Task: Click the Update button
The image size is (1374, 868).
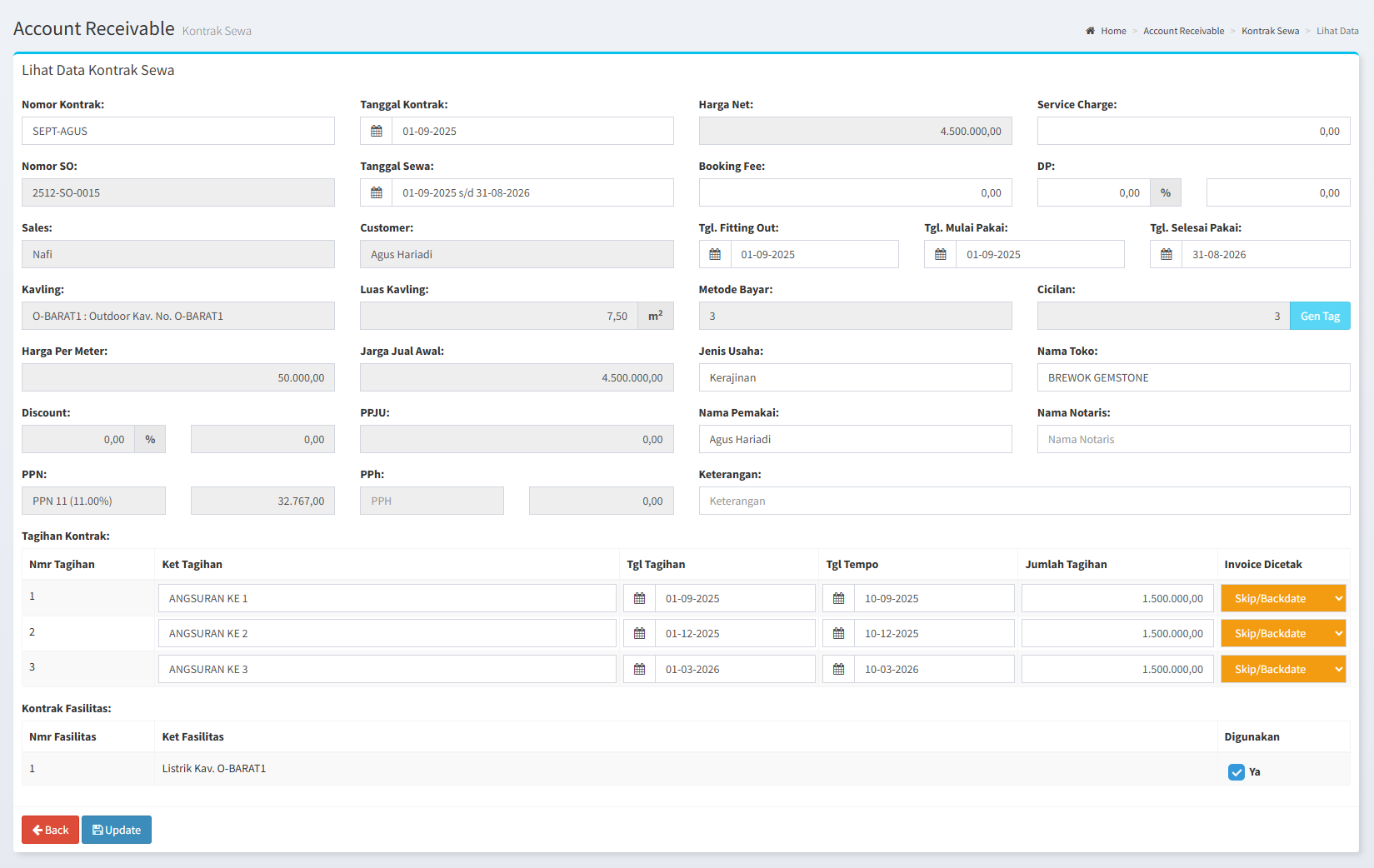Action: tap(117, 831)
